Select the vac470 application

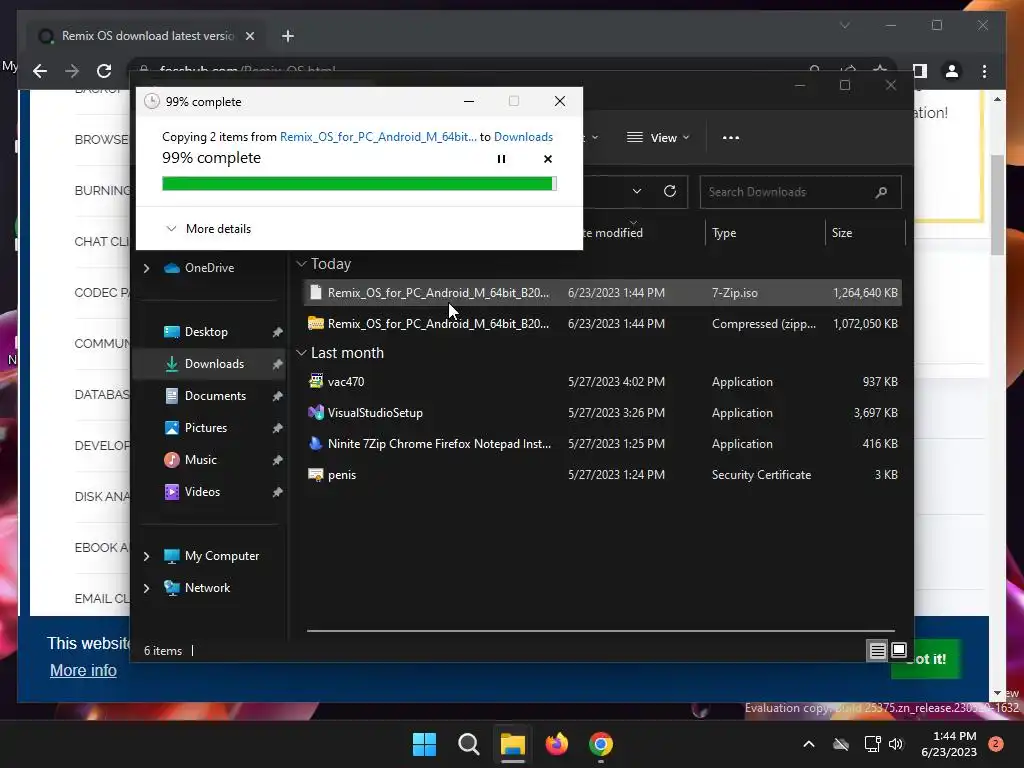tap(602, 381)
